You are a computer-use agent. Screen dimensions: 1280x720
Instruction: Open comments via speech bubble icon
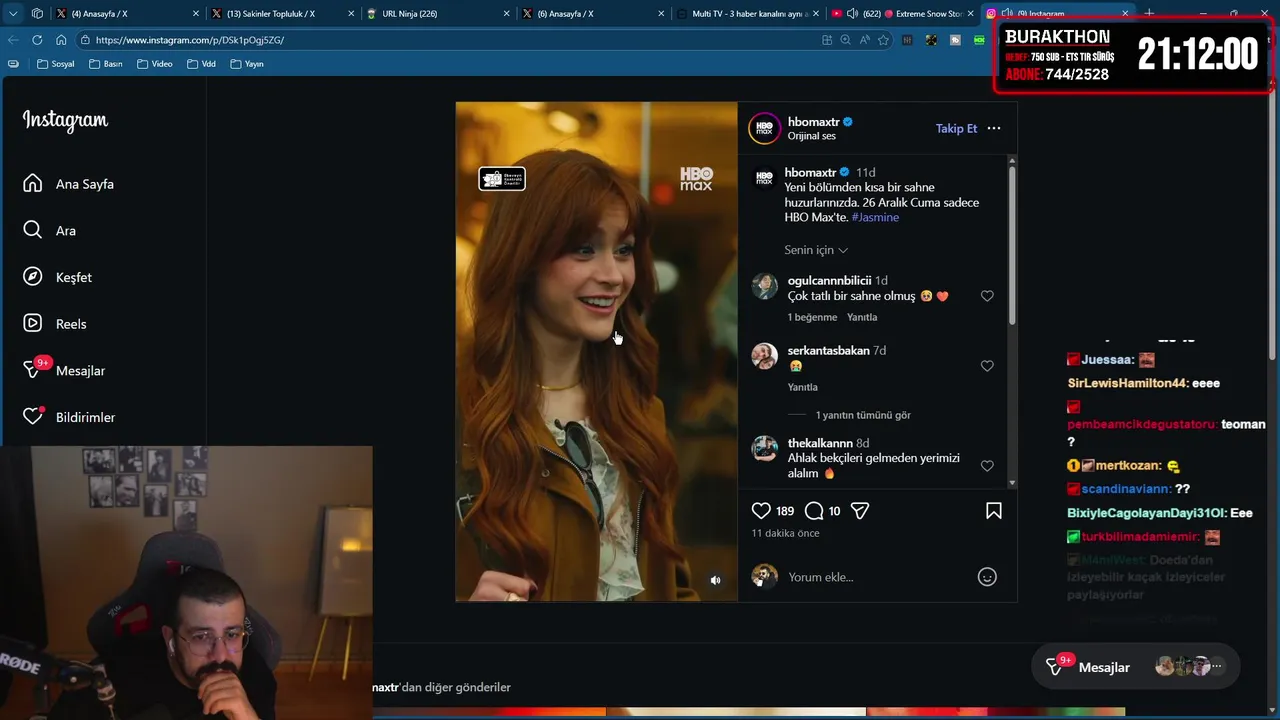click(814, 511)
